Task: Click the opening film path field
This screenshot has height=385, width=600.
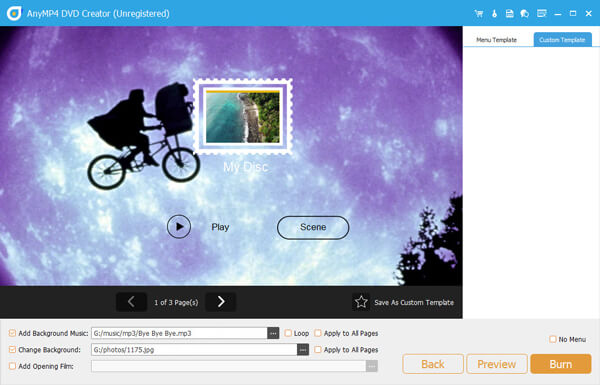Action: point(228,366)
